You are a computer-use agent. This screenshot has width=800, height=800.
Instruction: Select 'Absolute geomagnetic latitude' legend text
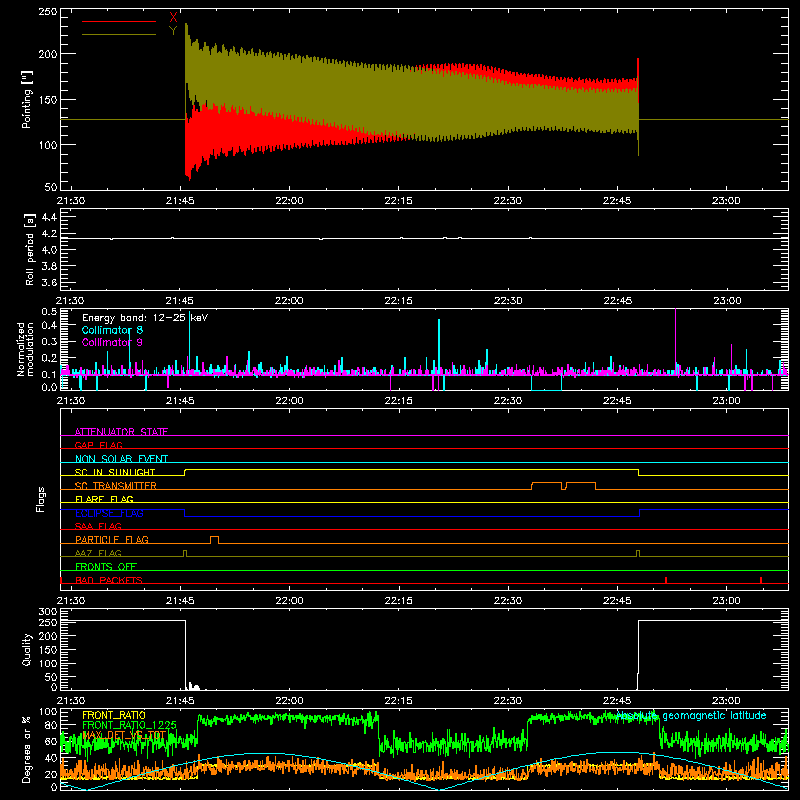point(691,715)
